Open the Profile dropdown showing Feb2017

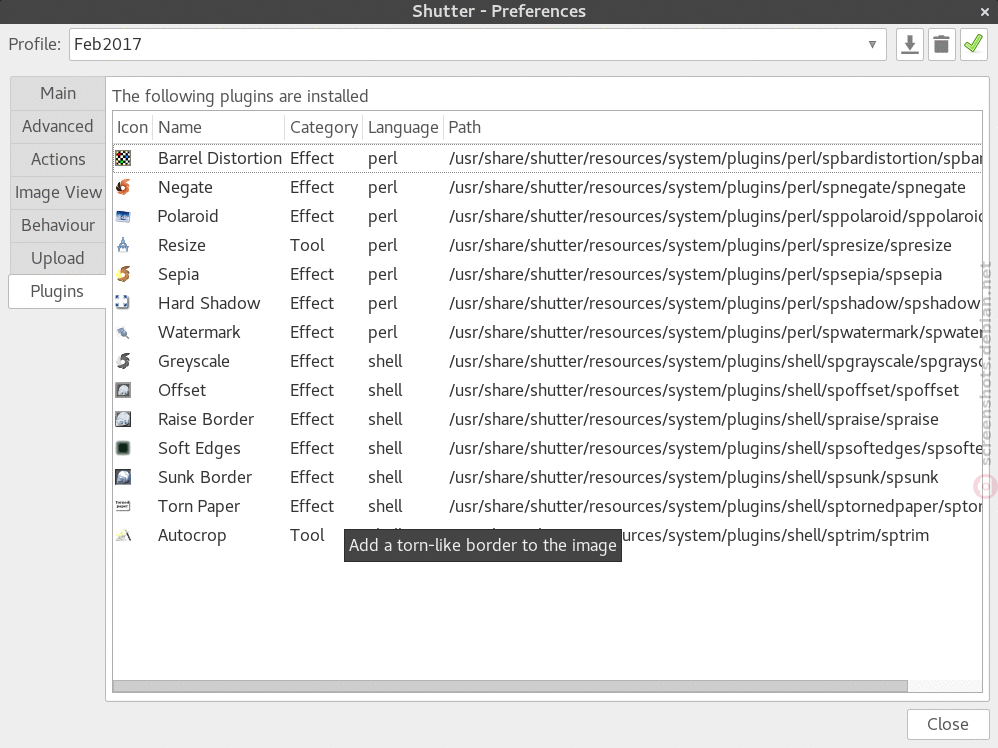477,45
